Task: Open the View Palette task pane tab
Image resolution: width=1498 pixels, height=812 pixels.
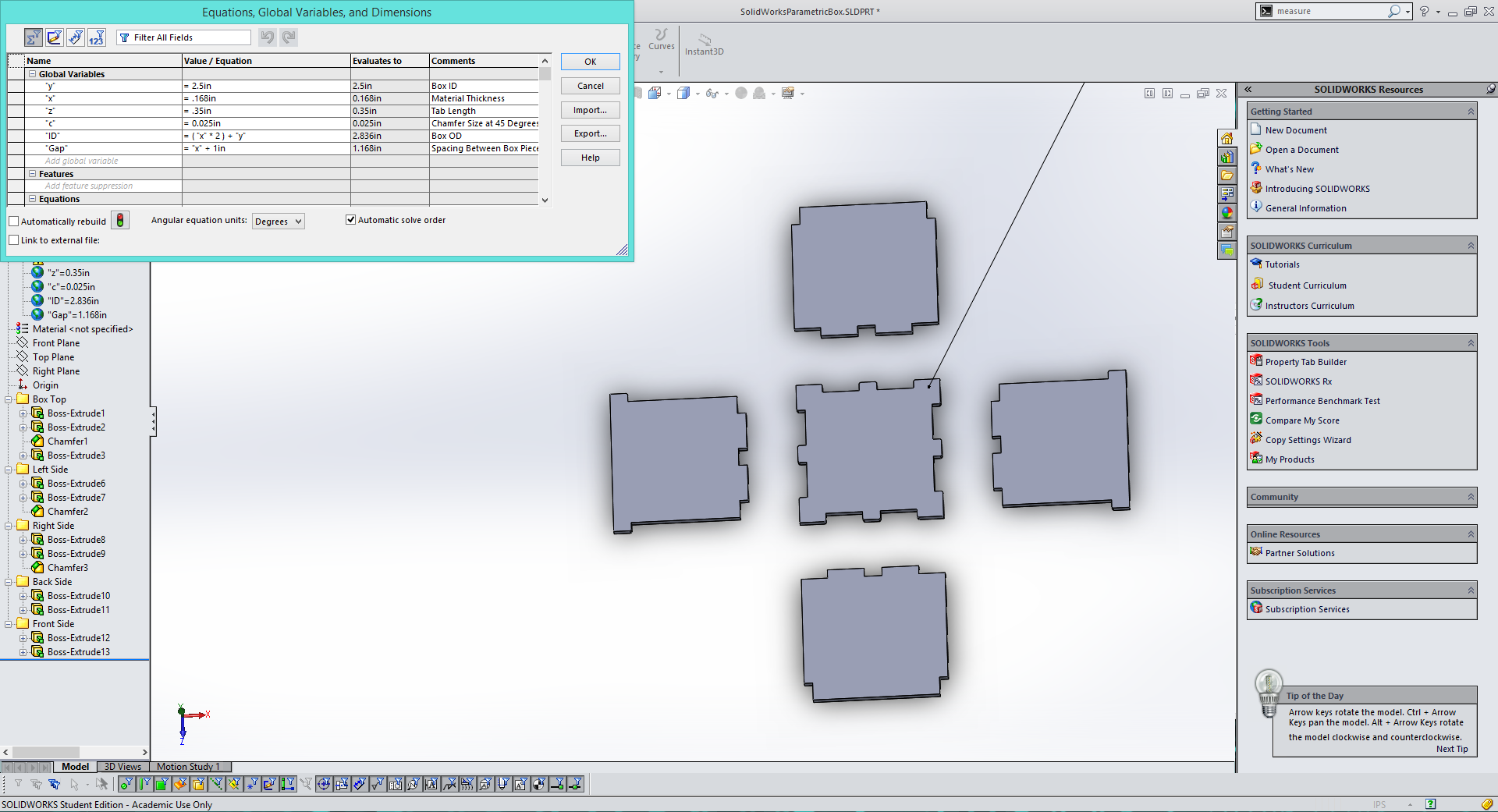Action: (1227, 194)
